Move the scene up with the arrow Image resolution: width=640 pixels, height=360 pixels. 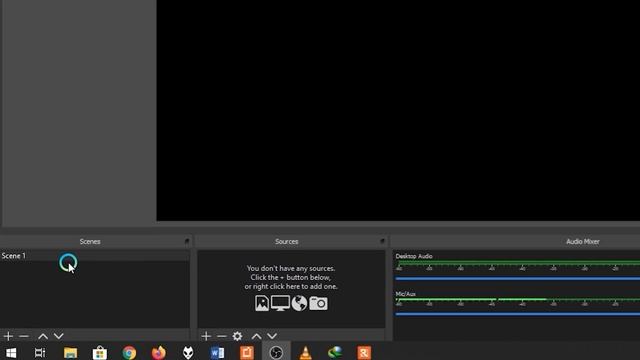coord(43,336)
